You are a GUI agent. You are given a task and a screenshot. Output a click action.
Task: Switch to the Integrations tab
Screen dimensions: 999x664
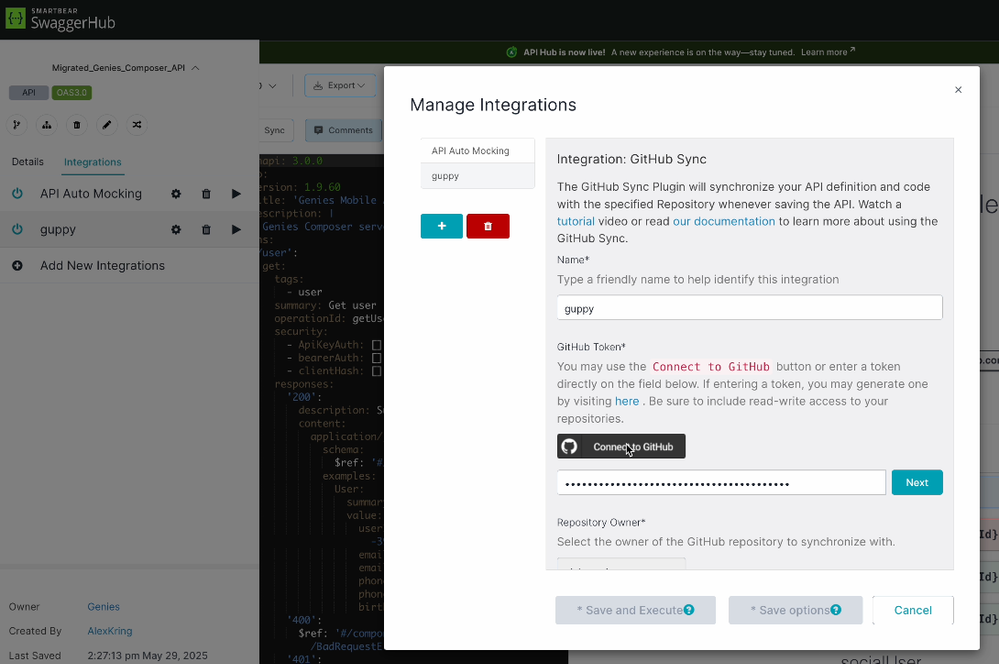tap(92, 162)
